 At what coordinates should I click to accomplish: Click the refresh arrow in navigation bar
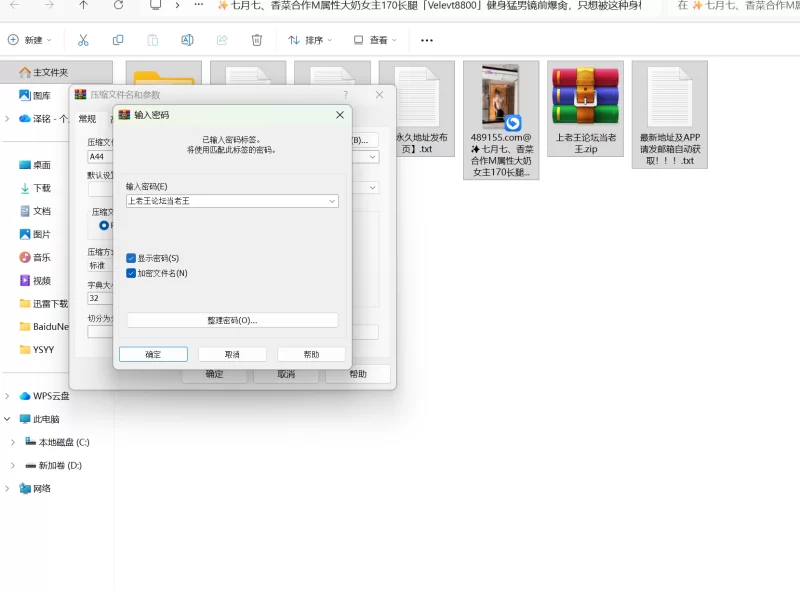click(x=118, y=5)
